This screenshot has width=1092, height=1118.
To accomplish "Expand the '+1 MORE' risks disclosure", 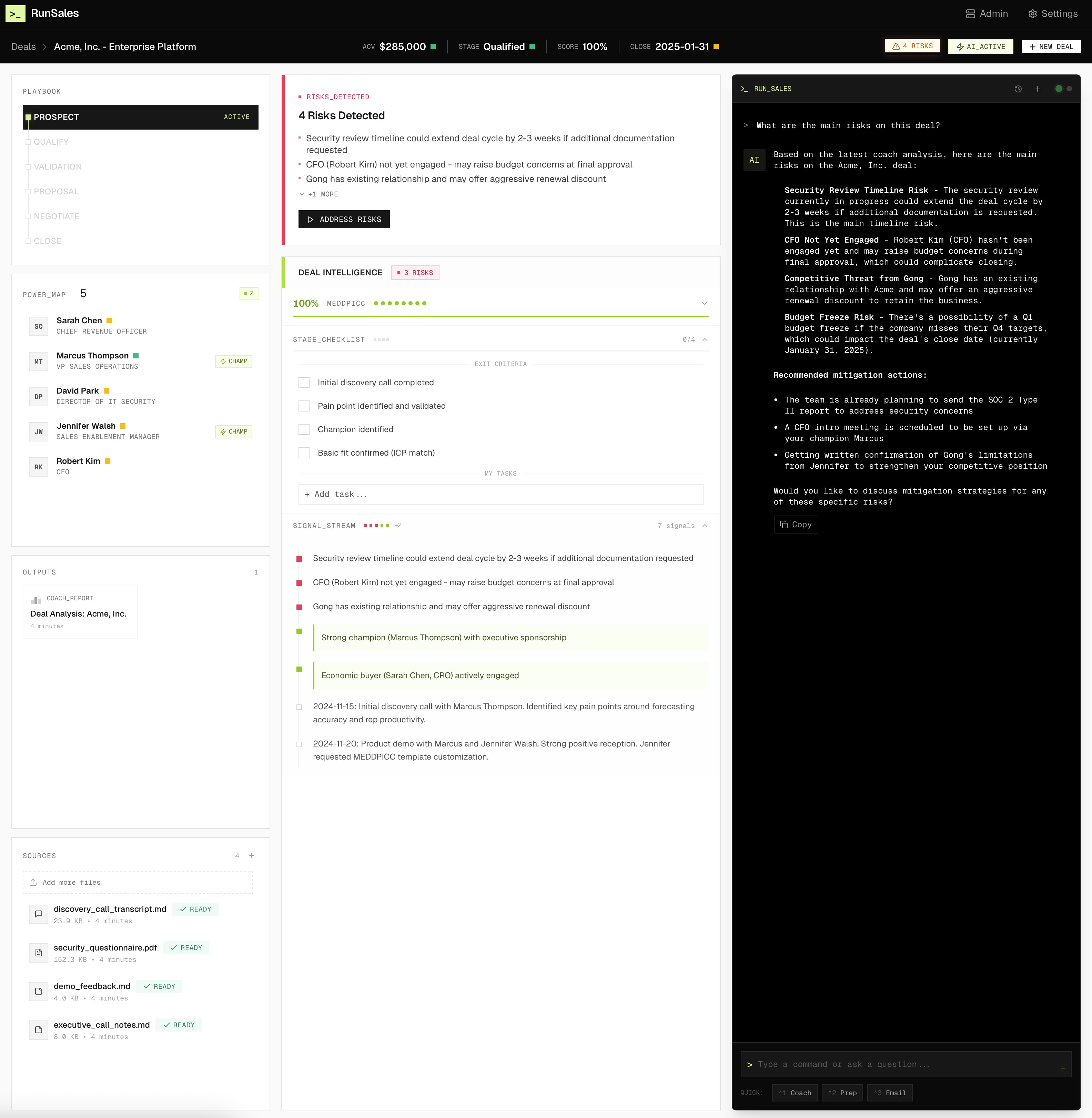I will 319,194.
